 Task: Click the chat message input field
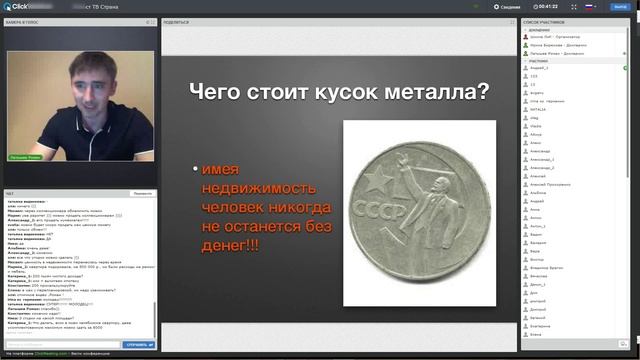click(x=63, y=345)
